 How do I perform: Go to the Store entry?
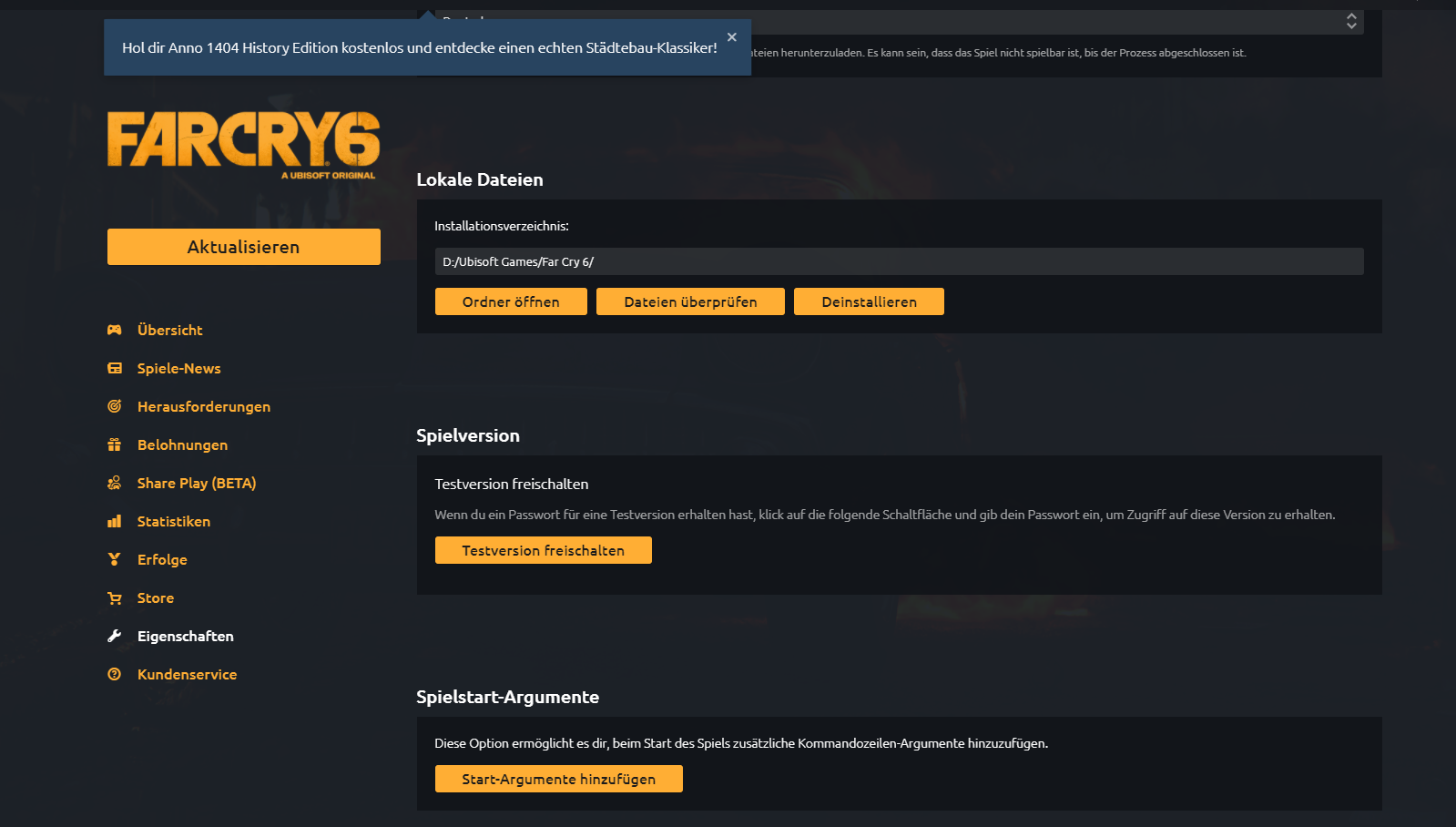coord(156,597)
